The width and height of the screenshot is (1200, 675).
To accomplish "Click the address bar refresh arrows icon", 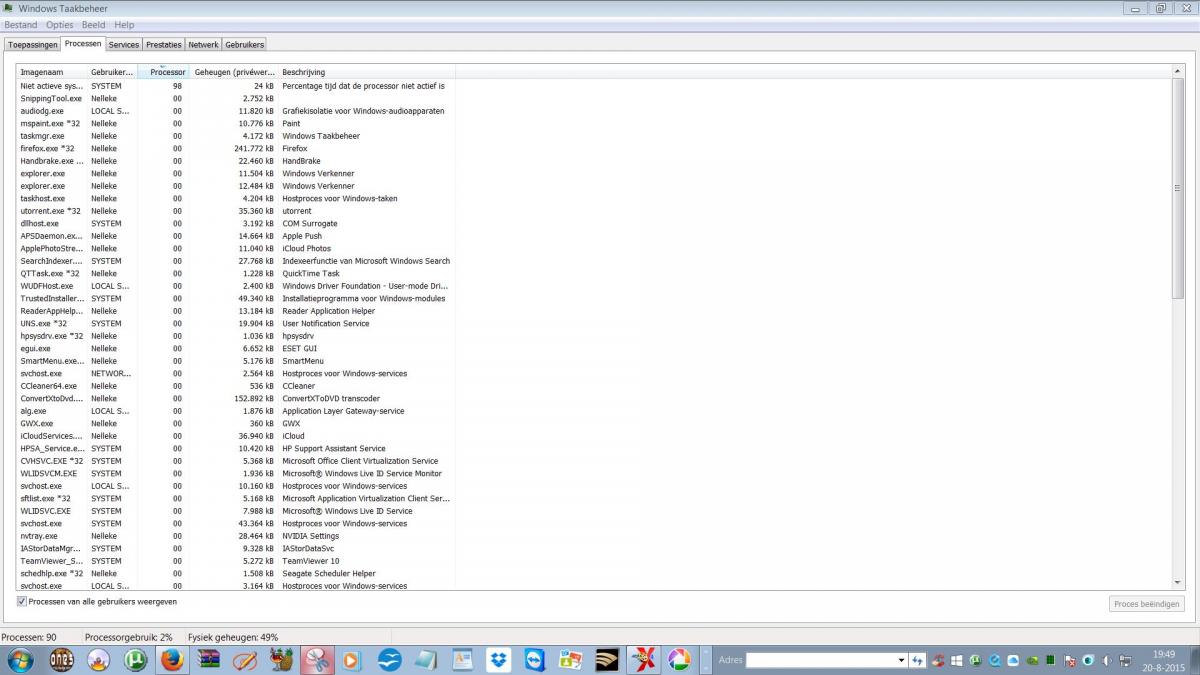I will [917, 661].
